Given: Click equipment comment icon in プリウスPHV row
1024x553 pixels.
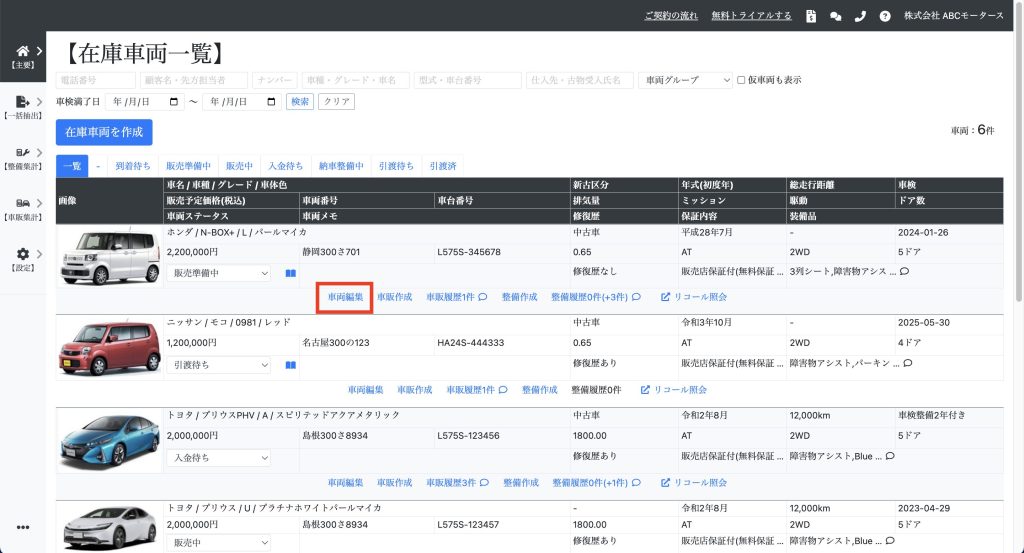Looking at the screenshot, I should click(x=890, y=456).
